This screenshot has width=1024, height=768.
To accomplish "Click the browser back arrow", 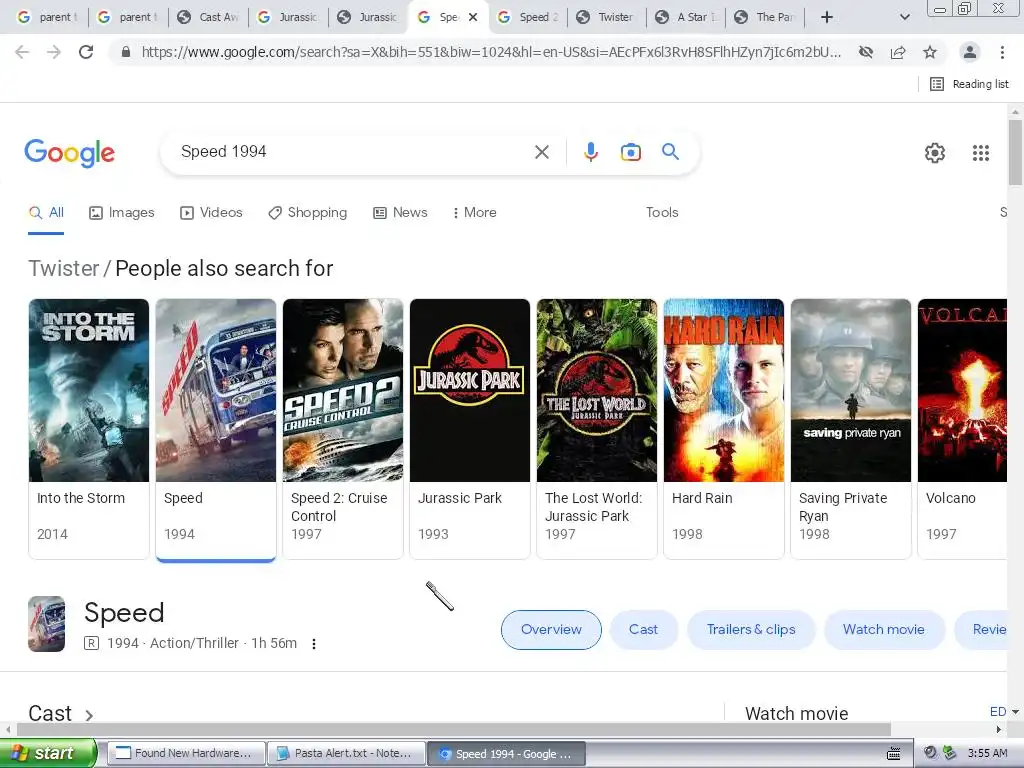I will click(22, 52).
